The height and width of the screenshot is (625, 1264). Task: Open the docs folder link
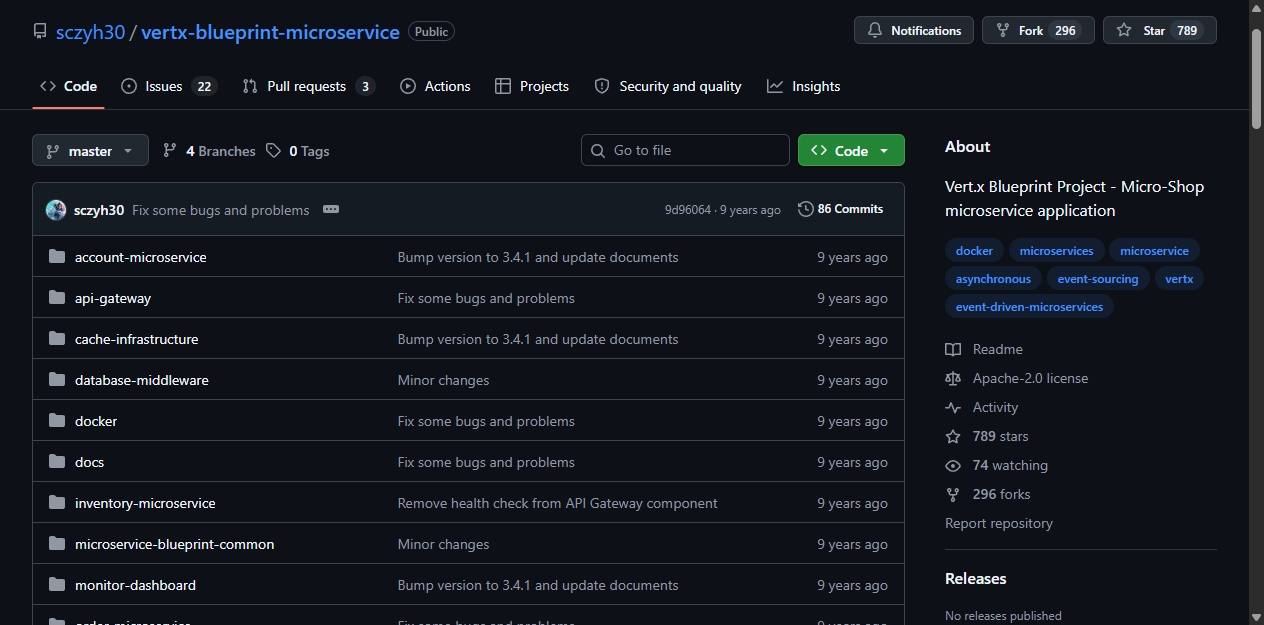89,462
